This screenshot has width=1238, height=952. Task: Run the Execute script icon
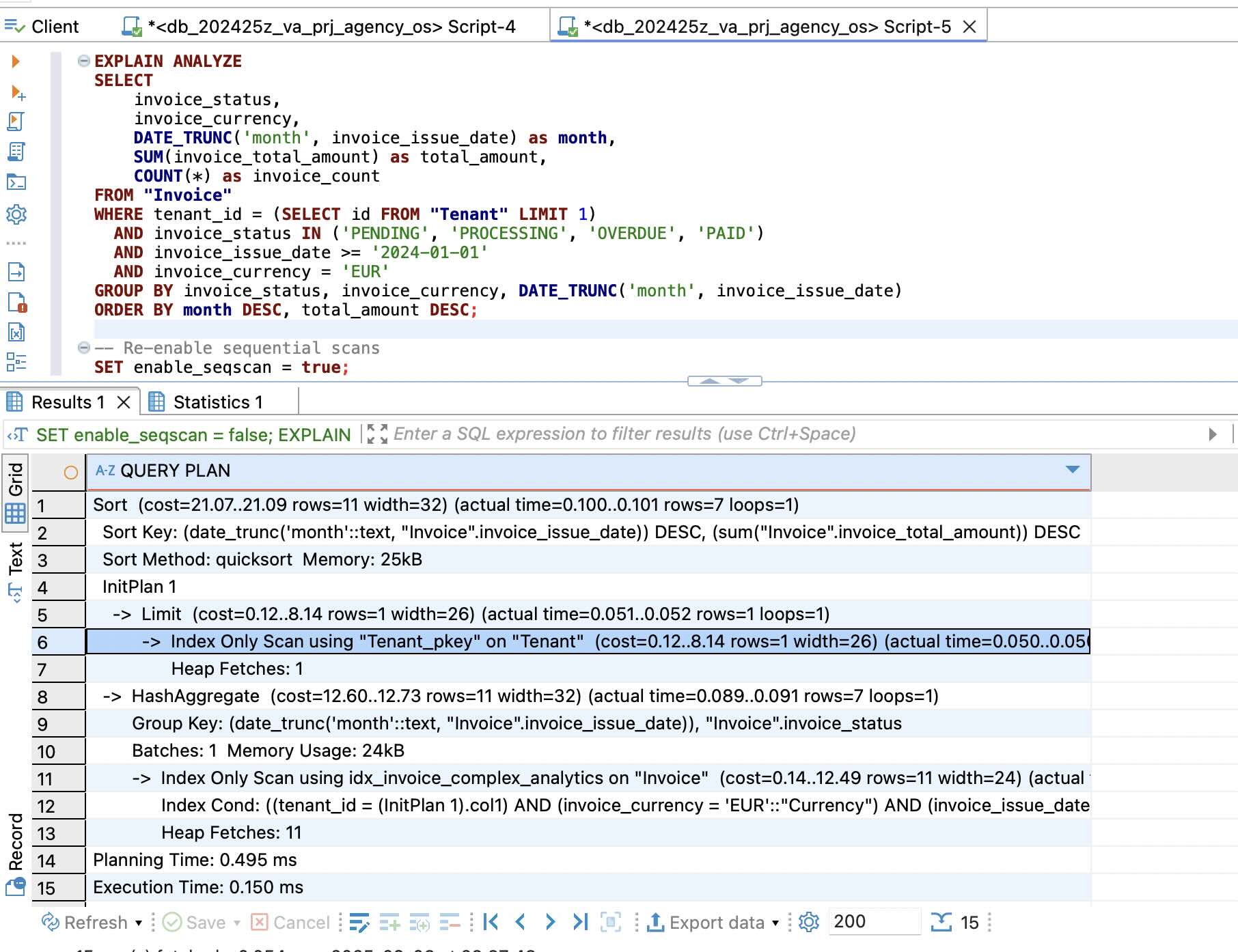tap(16, 122)
